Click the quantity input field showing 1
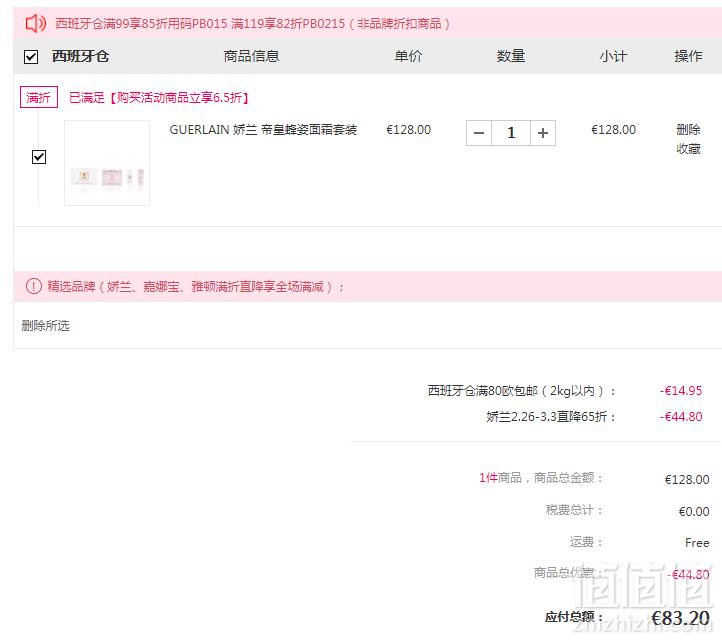Viewport: 722px width, 641px height. (511, 133)
